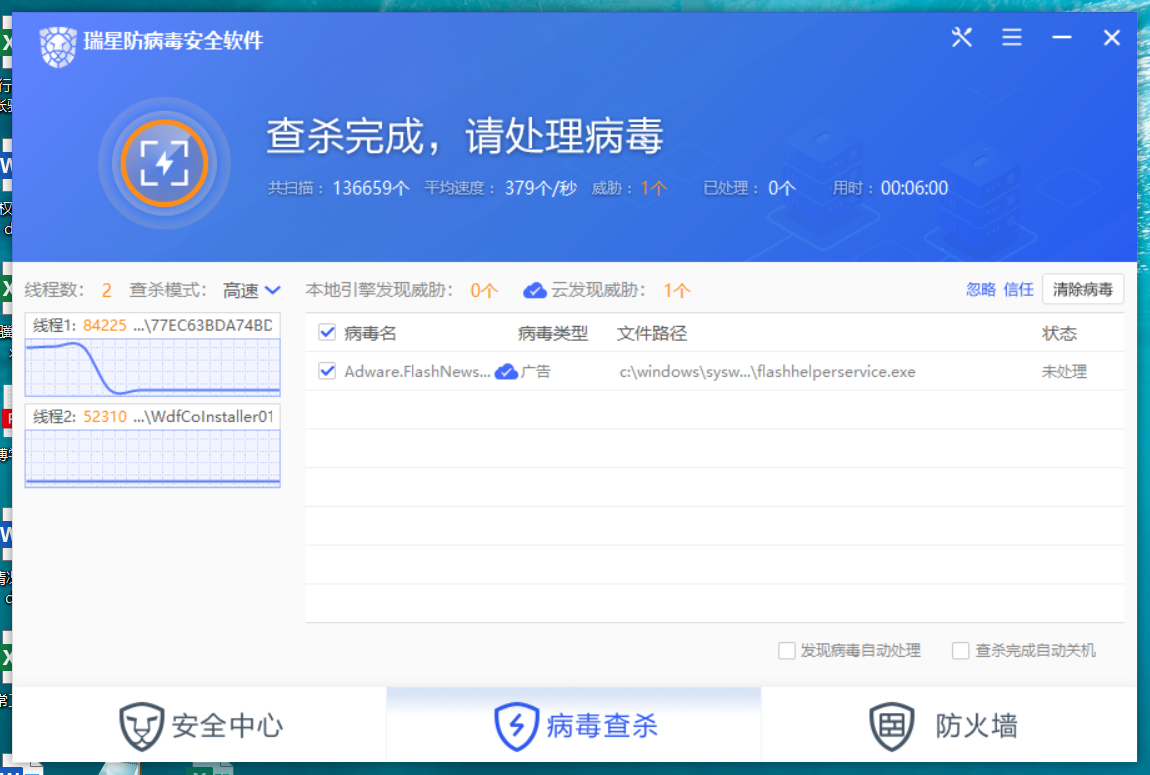
Task: Switch to the 病毒查杀 tab
Action: (x=574, y=725)
